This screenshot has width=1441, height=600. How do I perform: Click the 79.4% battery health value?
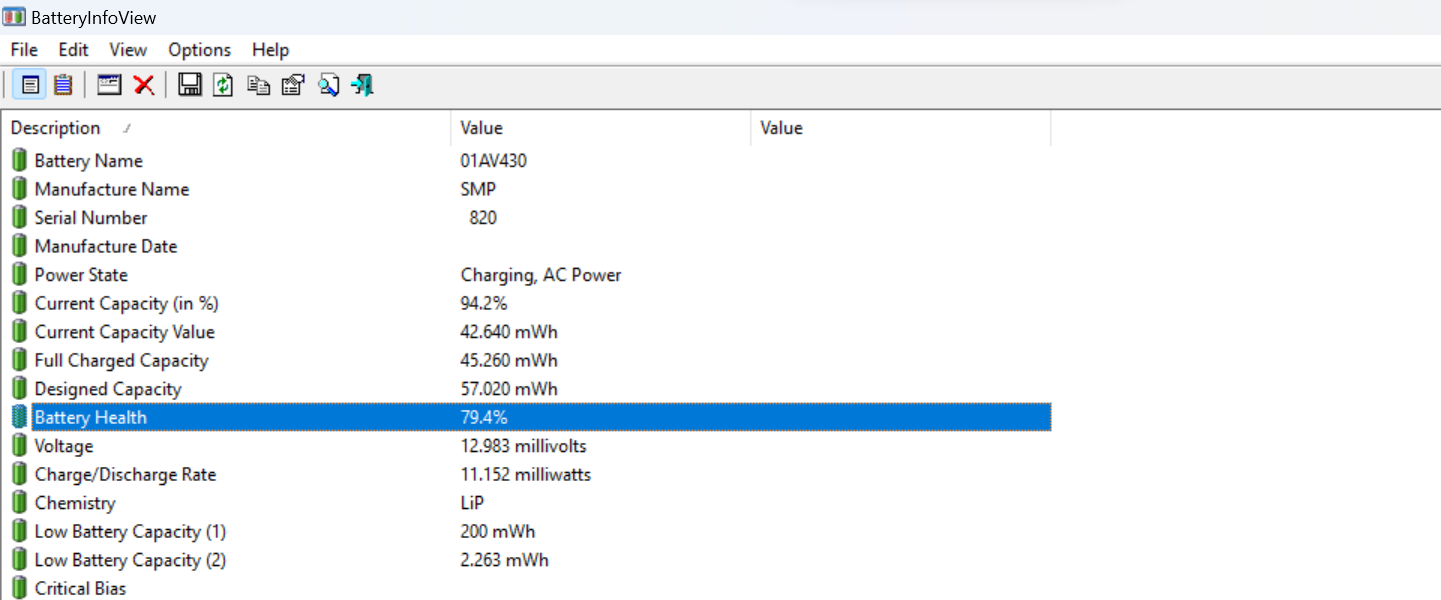pyautogui.click(x=484, y=417)
